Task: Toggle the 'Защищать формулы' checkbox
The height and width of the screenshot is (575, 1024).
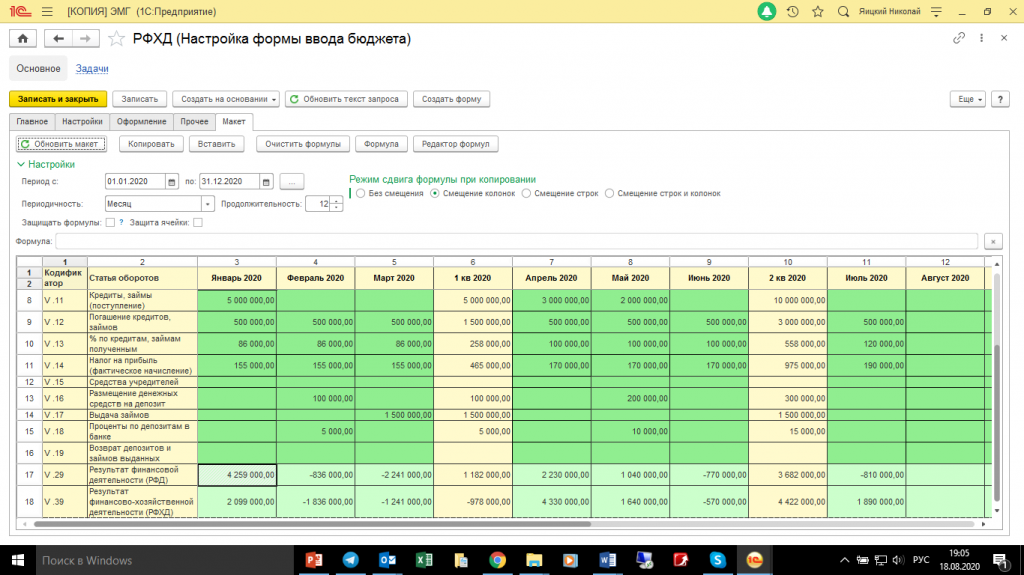Action: 110,223
